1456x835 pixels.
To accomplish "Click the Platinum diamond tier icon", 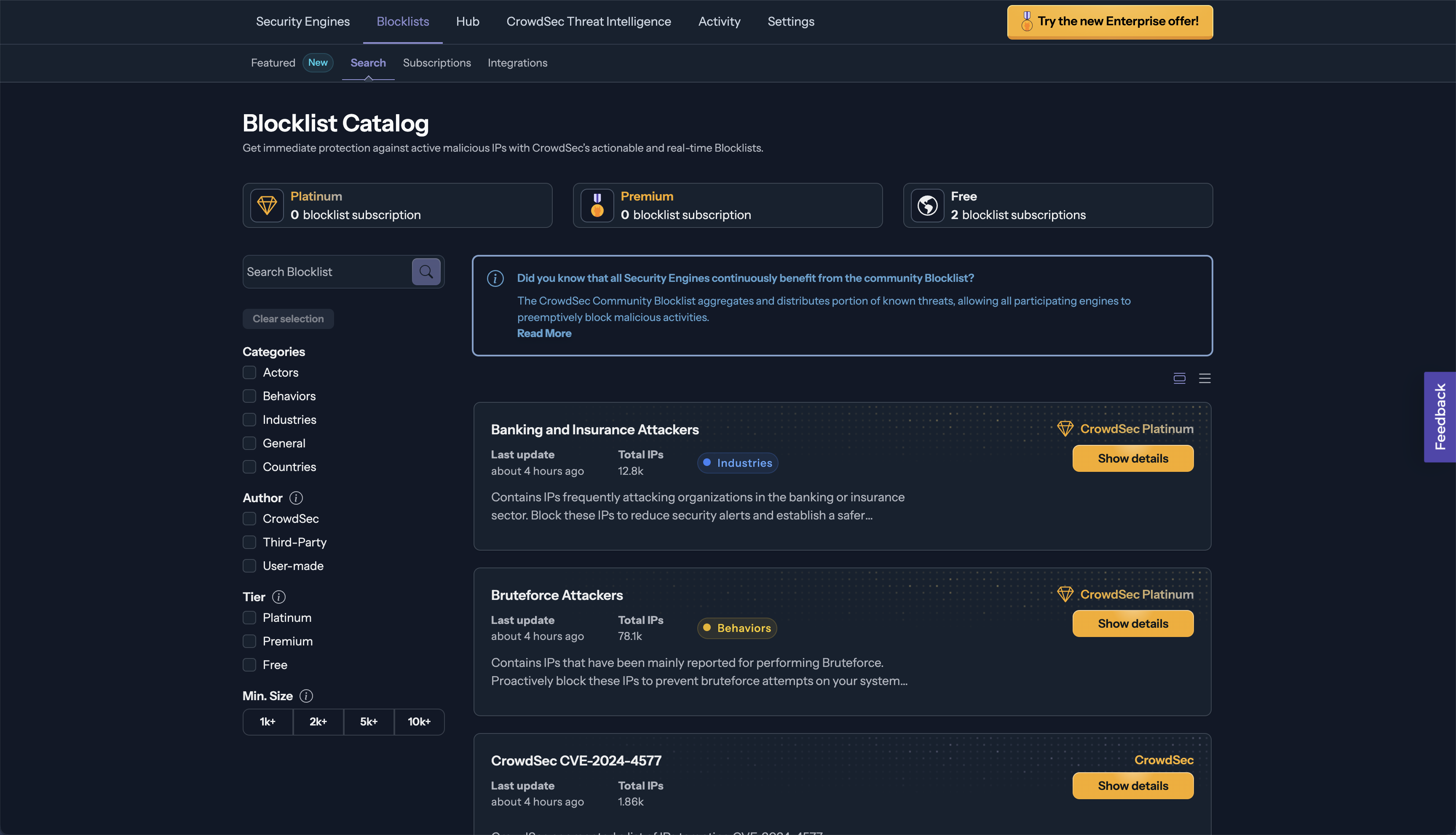I will pos(267,205).
